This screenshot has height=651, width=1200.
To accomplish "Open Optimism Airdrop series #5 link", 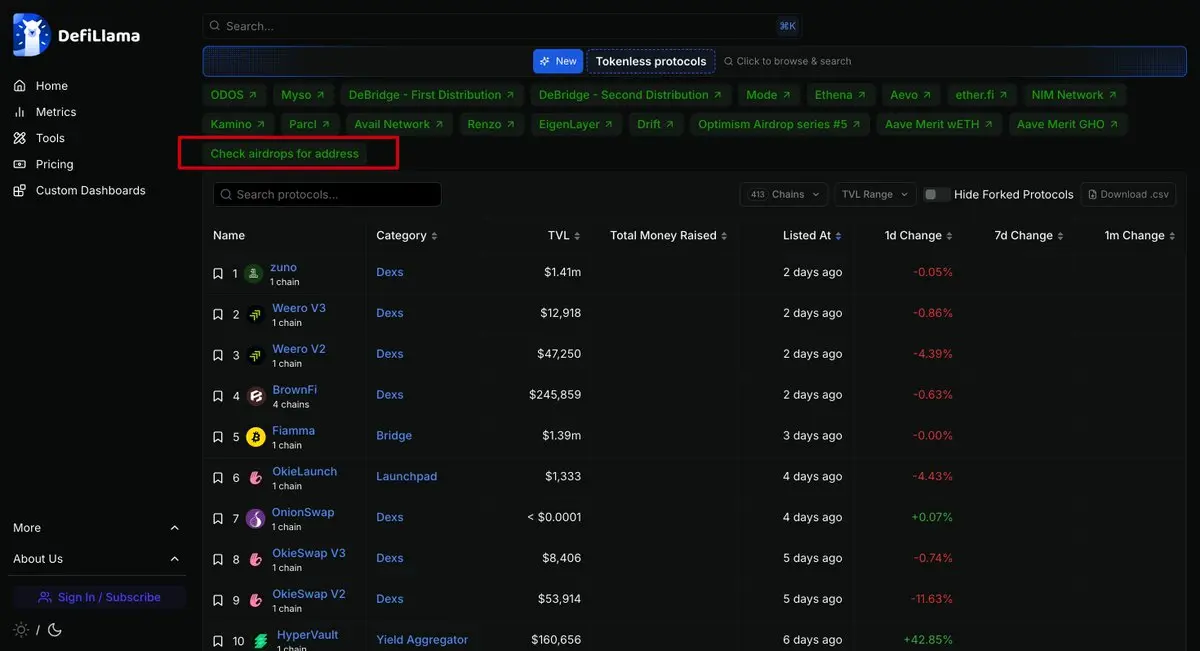I will pos(780,124).
